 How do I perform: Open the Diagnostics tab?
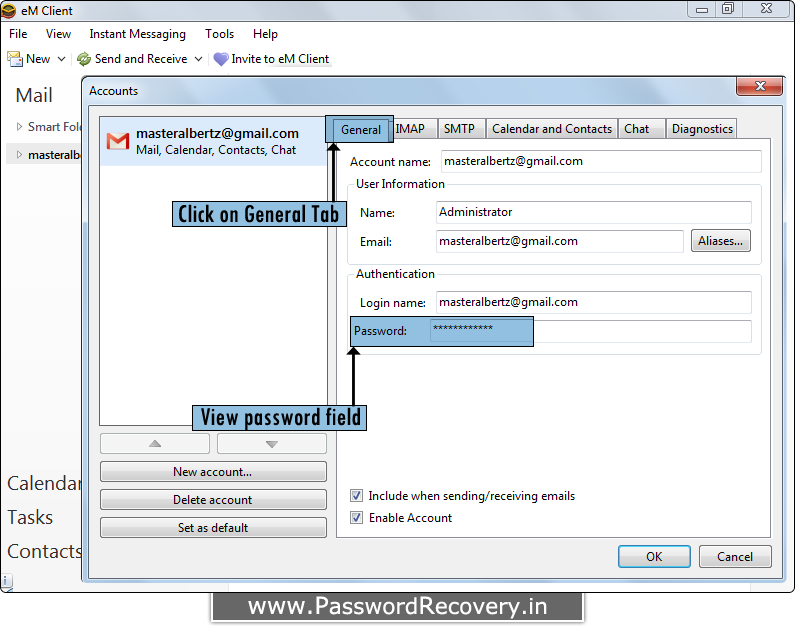tap(702, 129)
